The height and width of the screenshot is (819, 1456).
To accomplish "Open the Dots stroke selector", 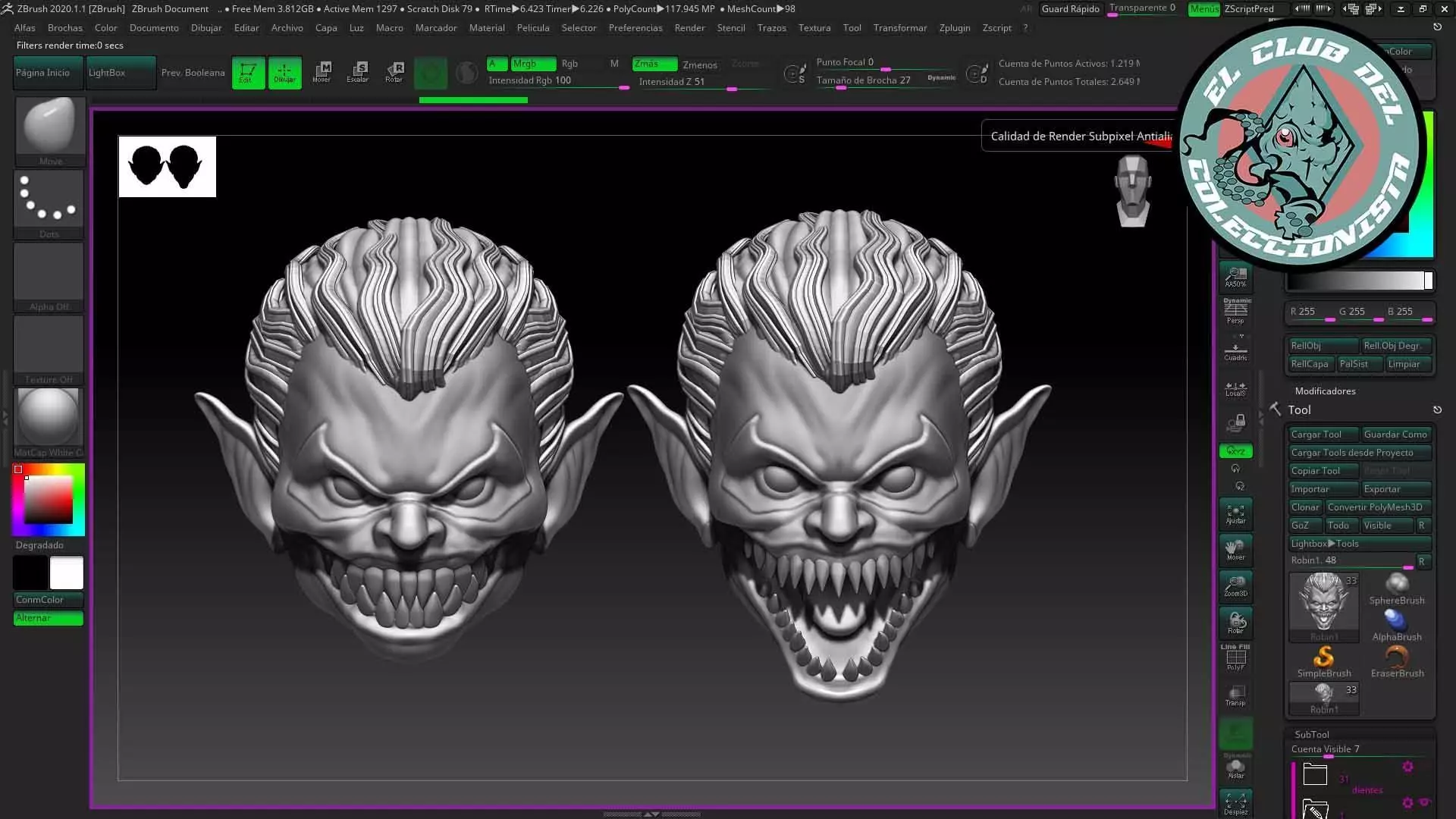I will point(50,203).
